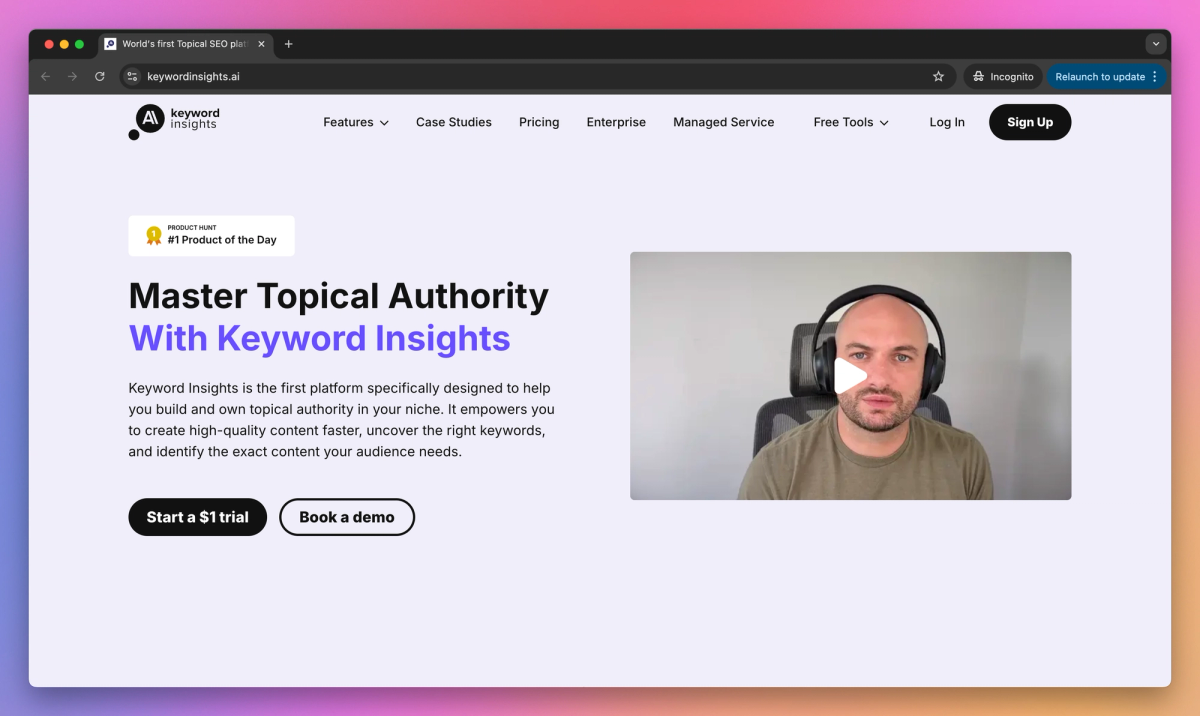Click the yellow macOS minimize button
Viewport: 1200px width, 716px height.
point(64,44)
